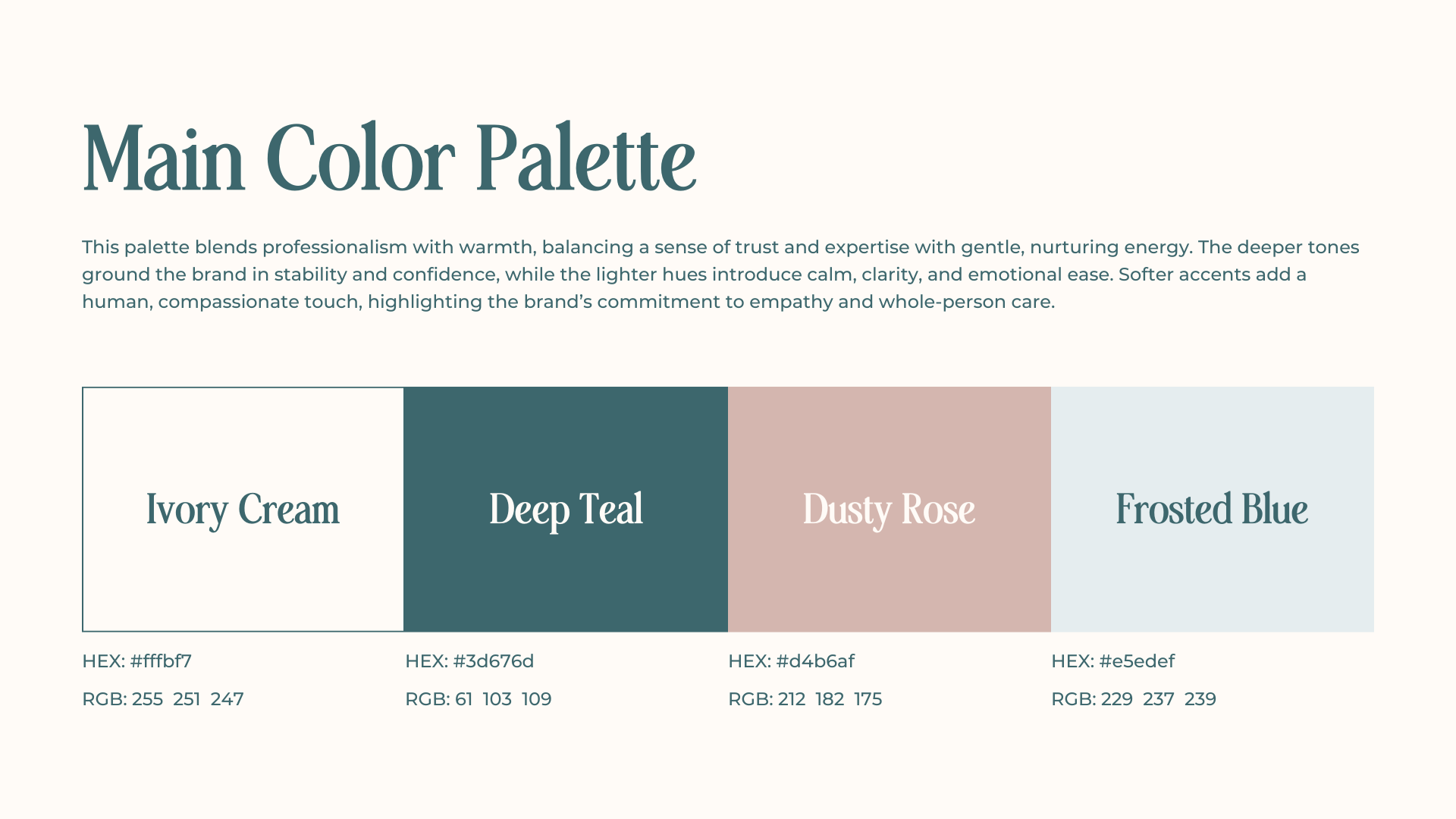The image size is (1456, 819).
Task: Click the Main Color Palette heading
Action: [389, 159]
